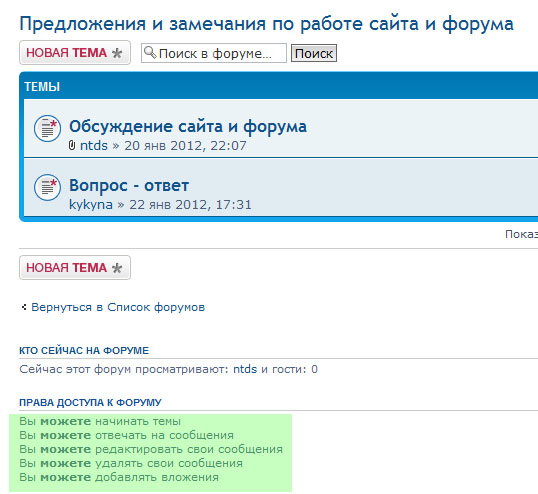Click the asterisk icon on top Новая тема button
This screenshot has width=538, height=494.
click(x=117, y=53)
